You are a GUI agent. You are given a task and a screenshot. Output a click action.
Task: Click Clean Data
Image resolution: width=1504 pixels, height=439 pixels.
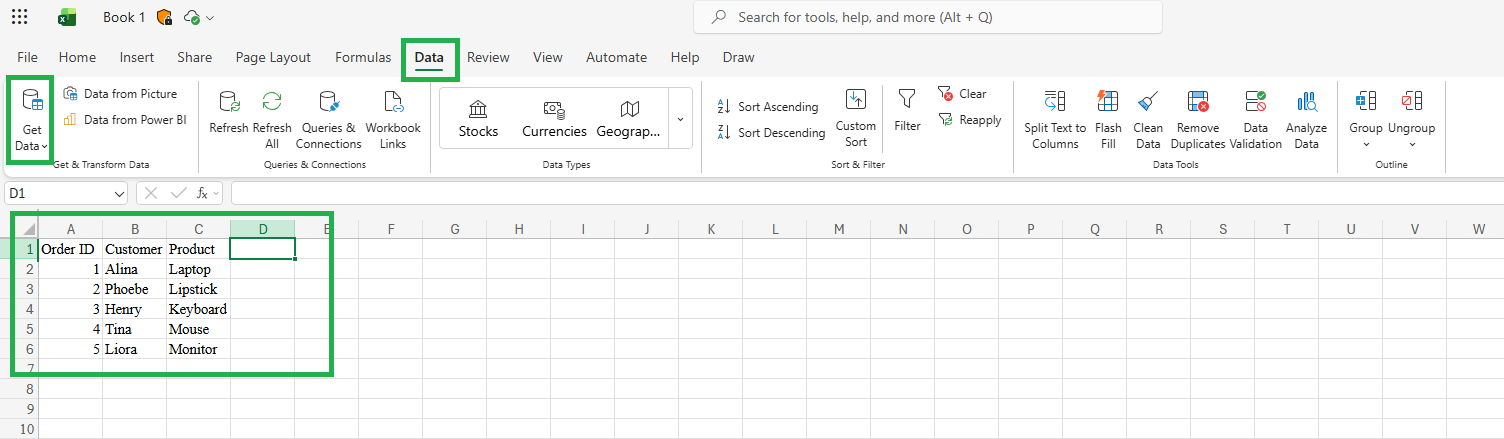tap(1148, 120)
